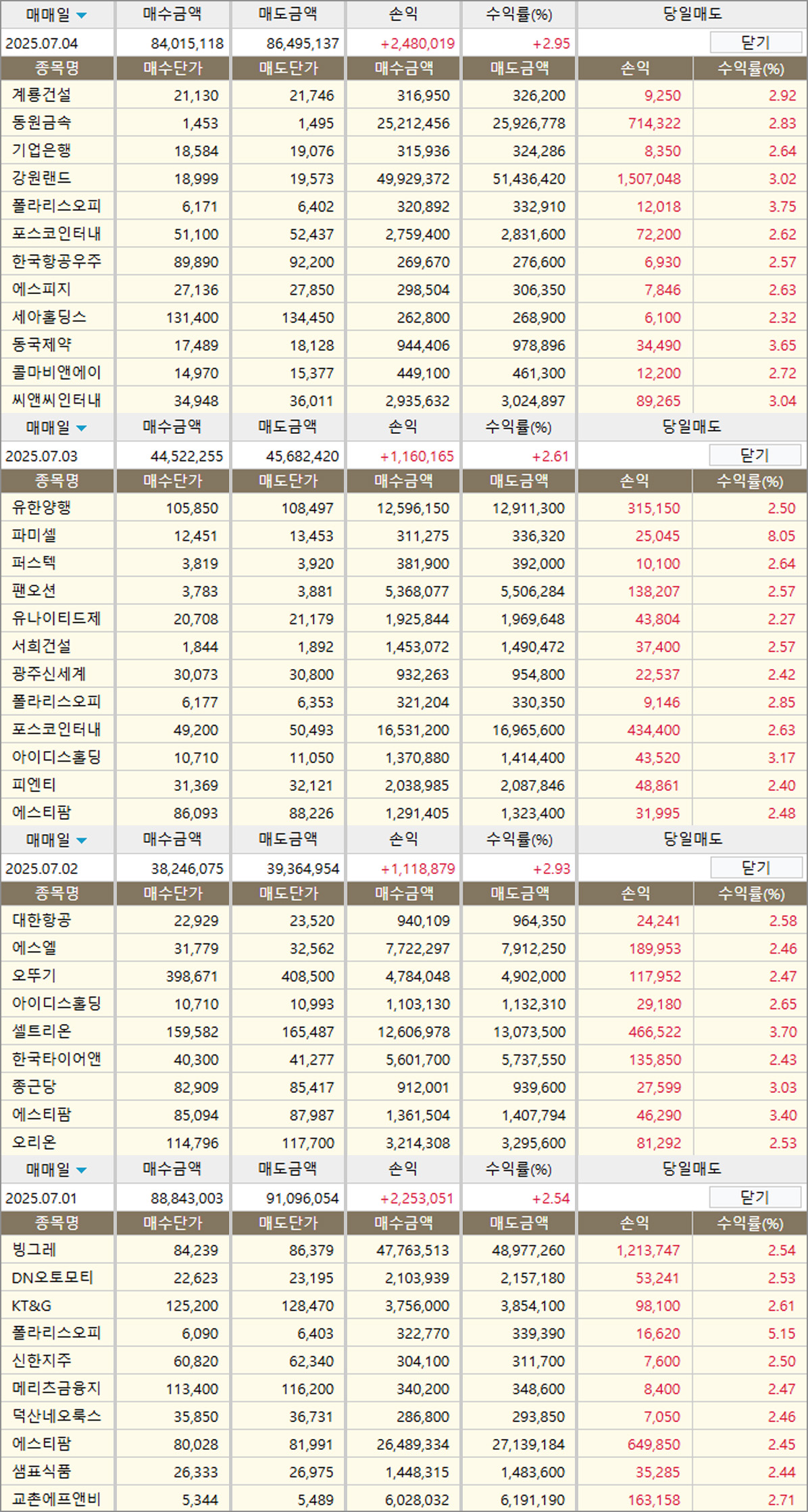Click the 콜마비앤에이 stock name
The width and height of the screenshot is (808, 1512).
point(57,372)
